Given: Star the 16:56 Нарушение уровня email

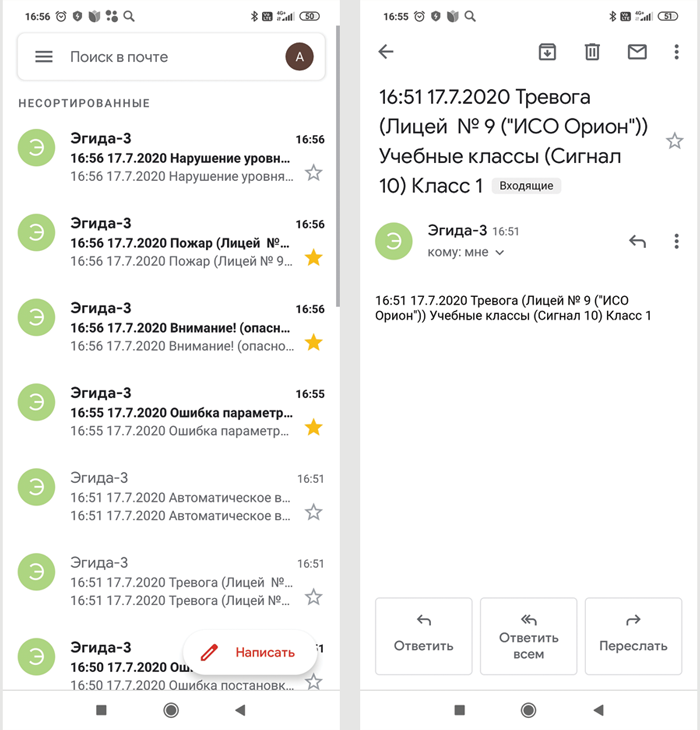Looking at the screenshot, I should click(313, 173).
